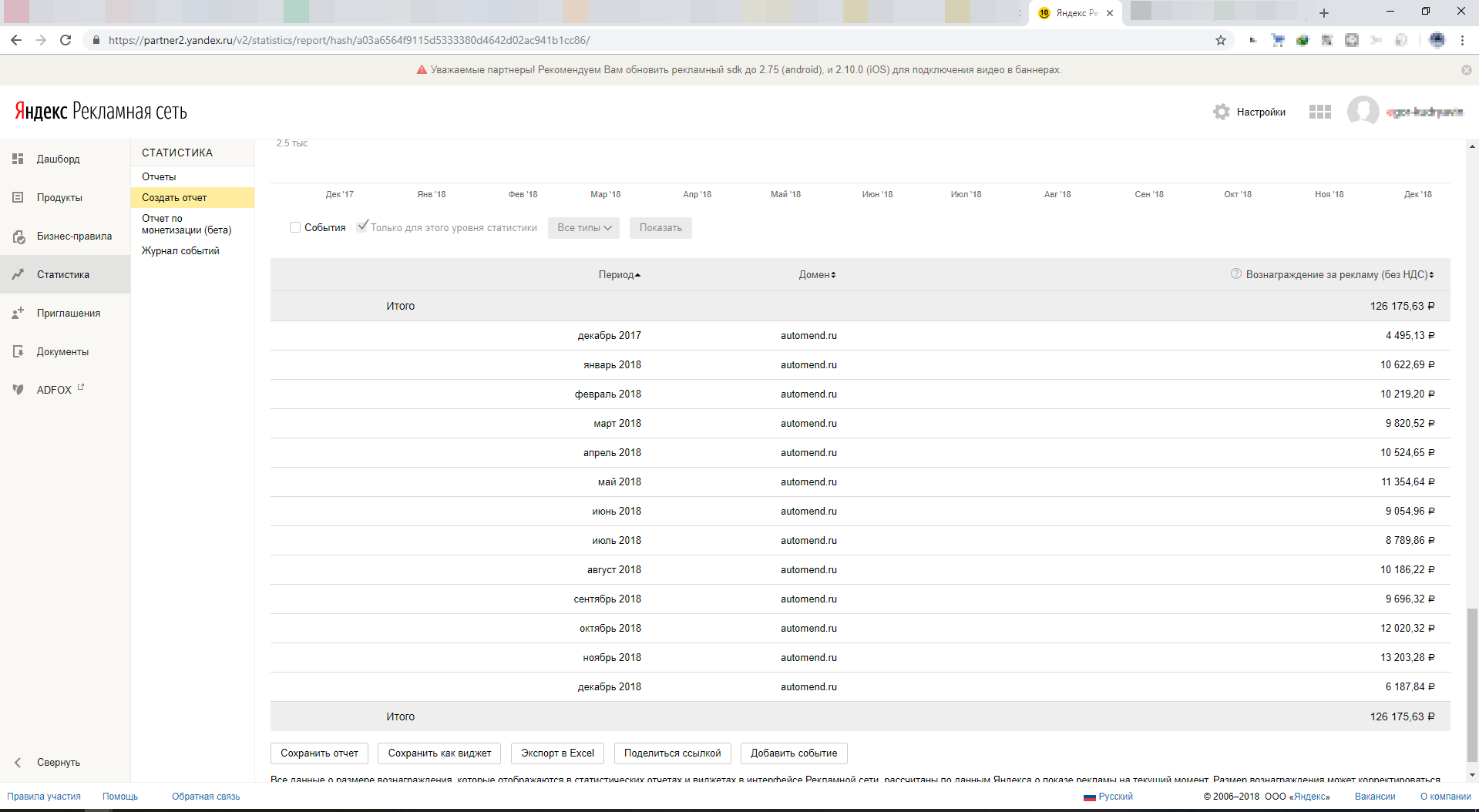
Task: Click the Свернуть collapse arrow icon
Action: [x=18, y=762]
